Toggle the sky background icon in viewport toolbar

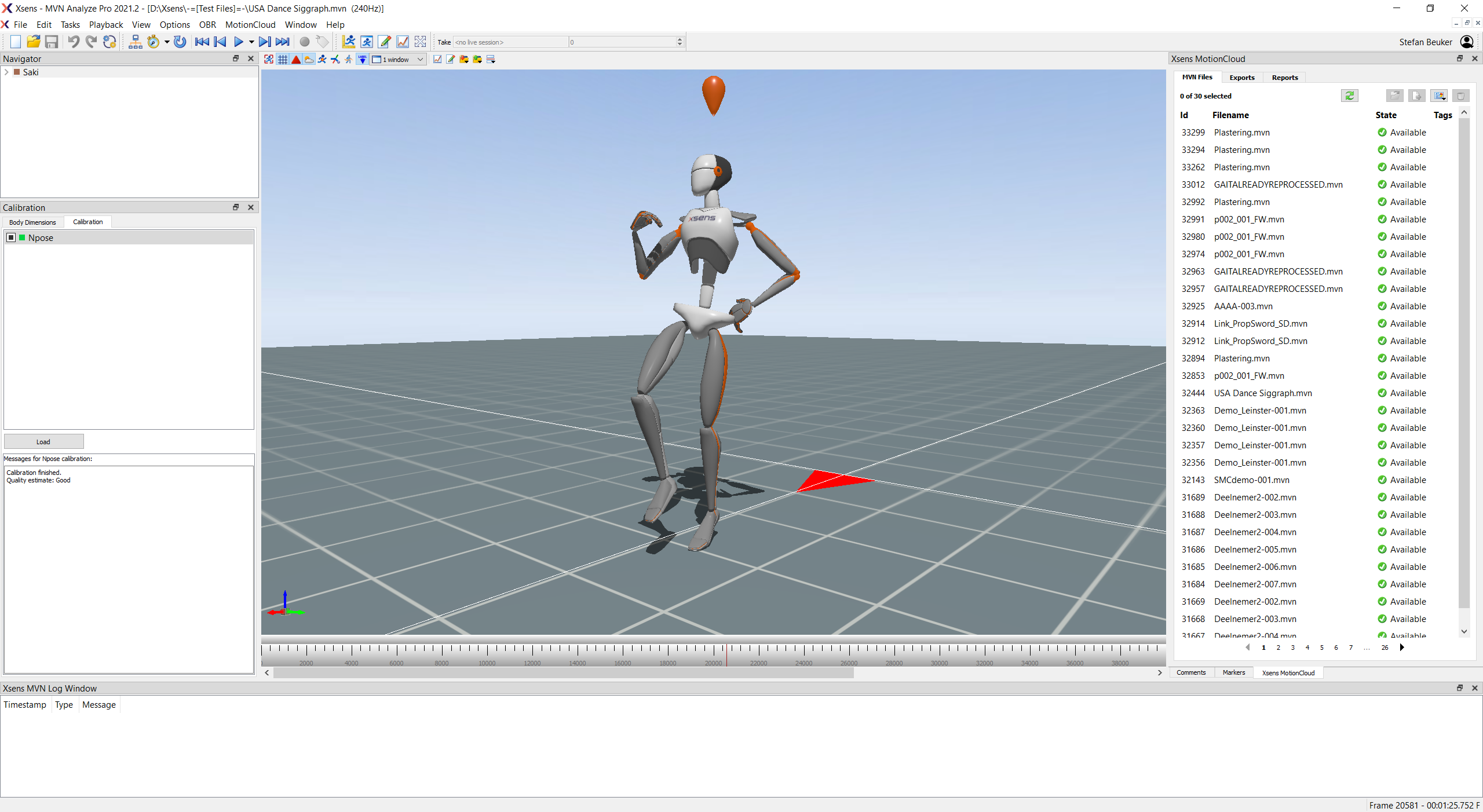(x=309, y=59)
